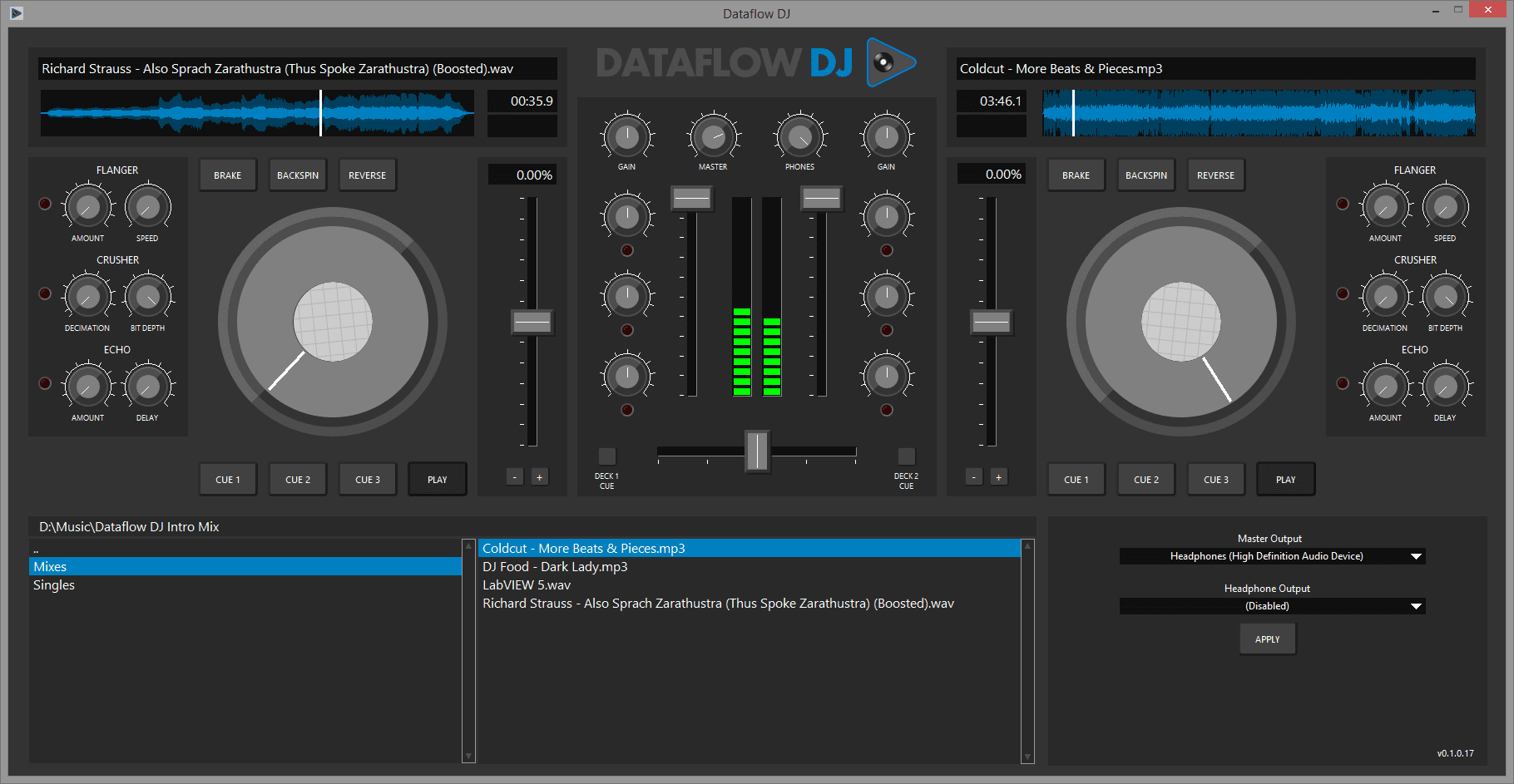Enable right deck Echo effect LED
Viewport: 1514px width, 784px height.
(1343, 383)
